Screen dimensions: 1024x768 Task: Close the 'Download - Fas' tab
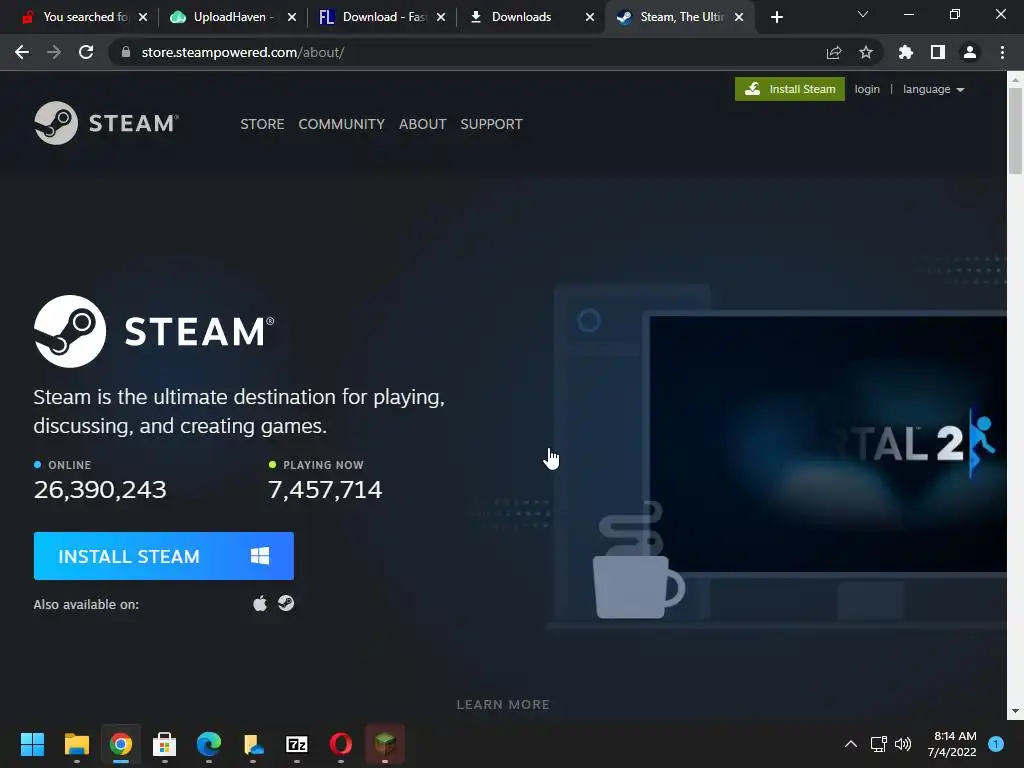(x=441, y=17)
